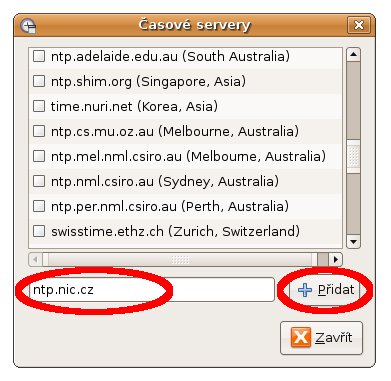Click vertical scrollbar down arrow
Viewport: 391px width, 381px height.
tap(353, 242)
